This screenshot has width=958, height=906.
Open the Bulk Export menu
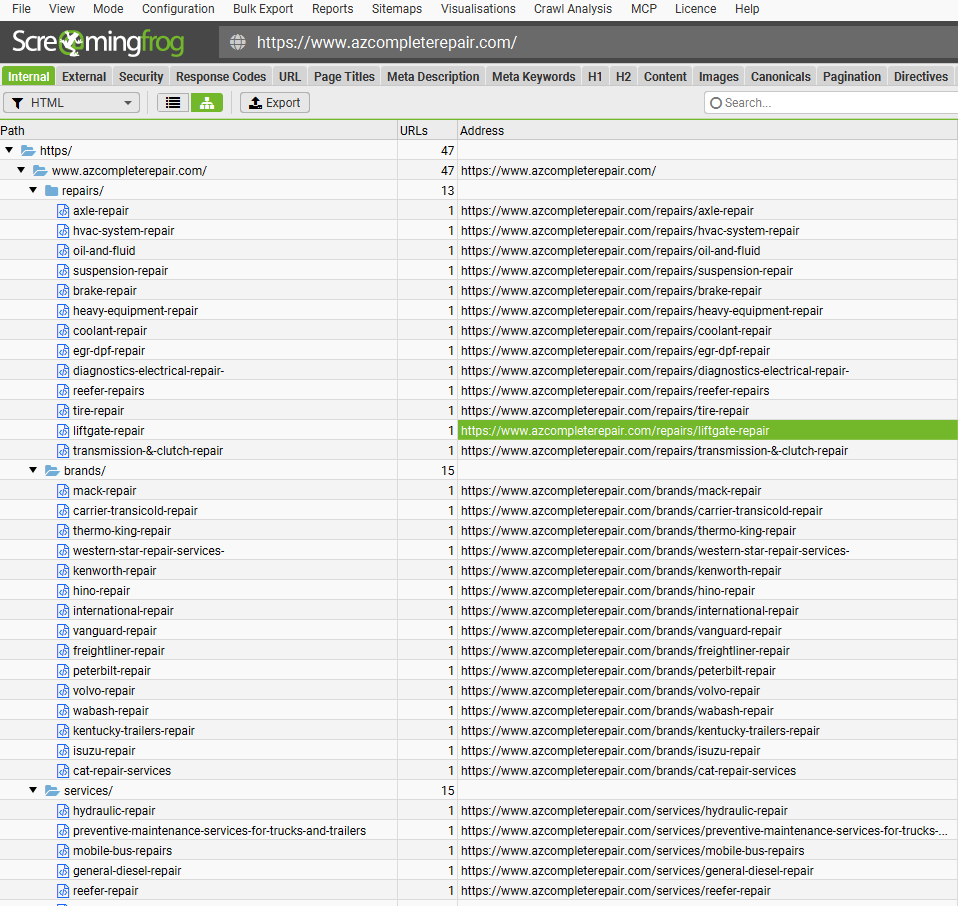[263, 9]
